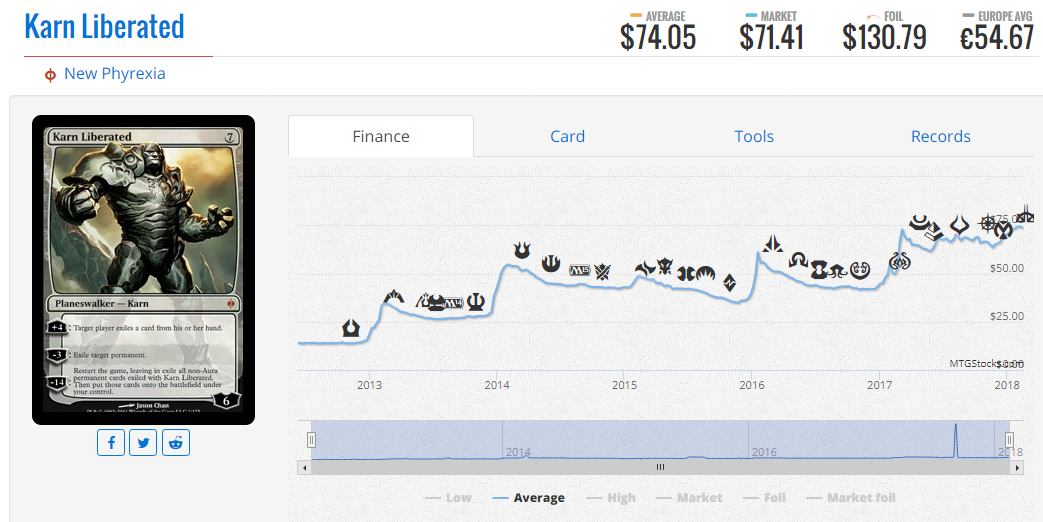Click set icon above the 2016 price spike
The width and height of the screenshot is (1043, 522).
coord(773,244)
